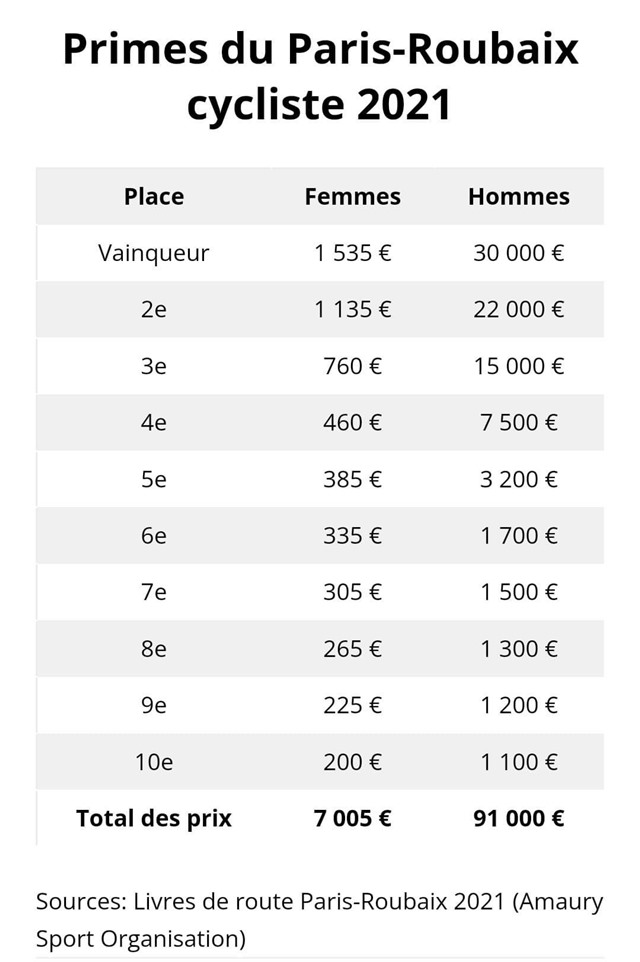
Task: Select the '4e' place cell
Action: (154, 423)
